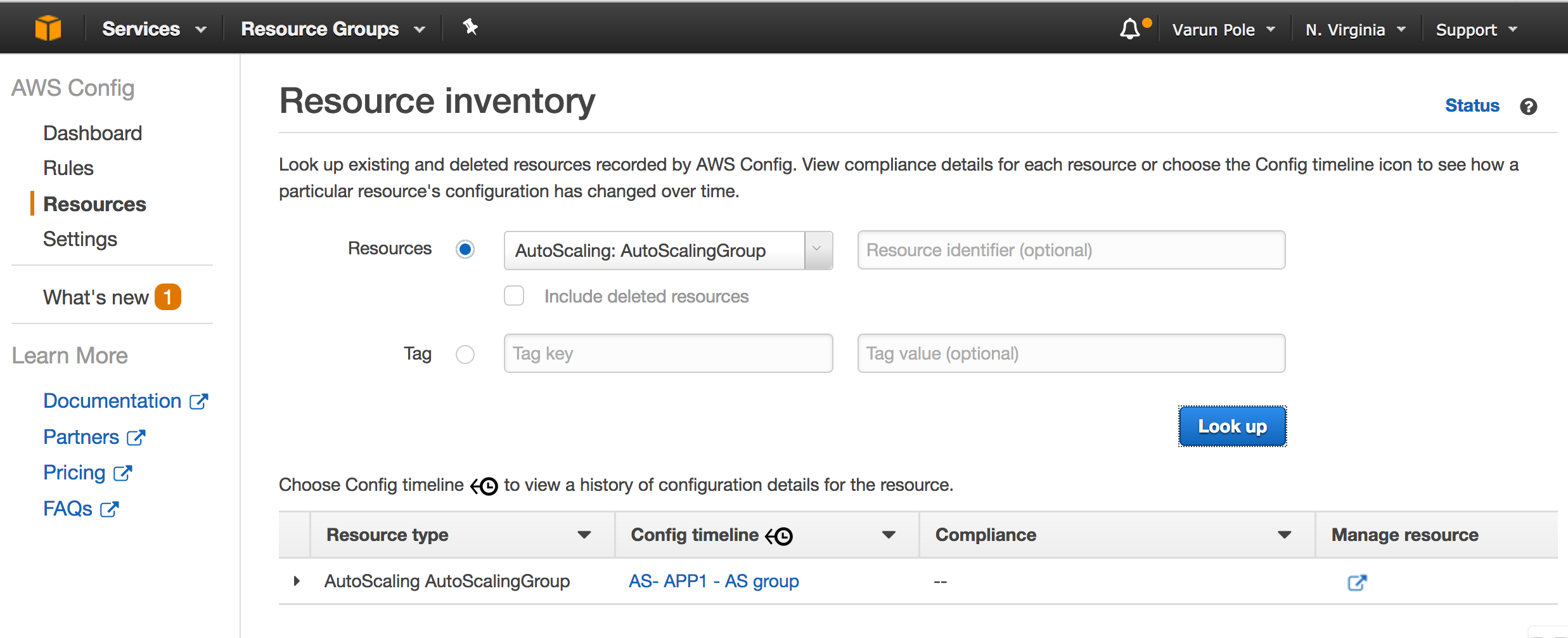The height and width of the screenshot is (638, 1568).
Task: Sort by the Compliance column arrow
Action: (1284, 535)
